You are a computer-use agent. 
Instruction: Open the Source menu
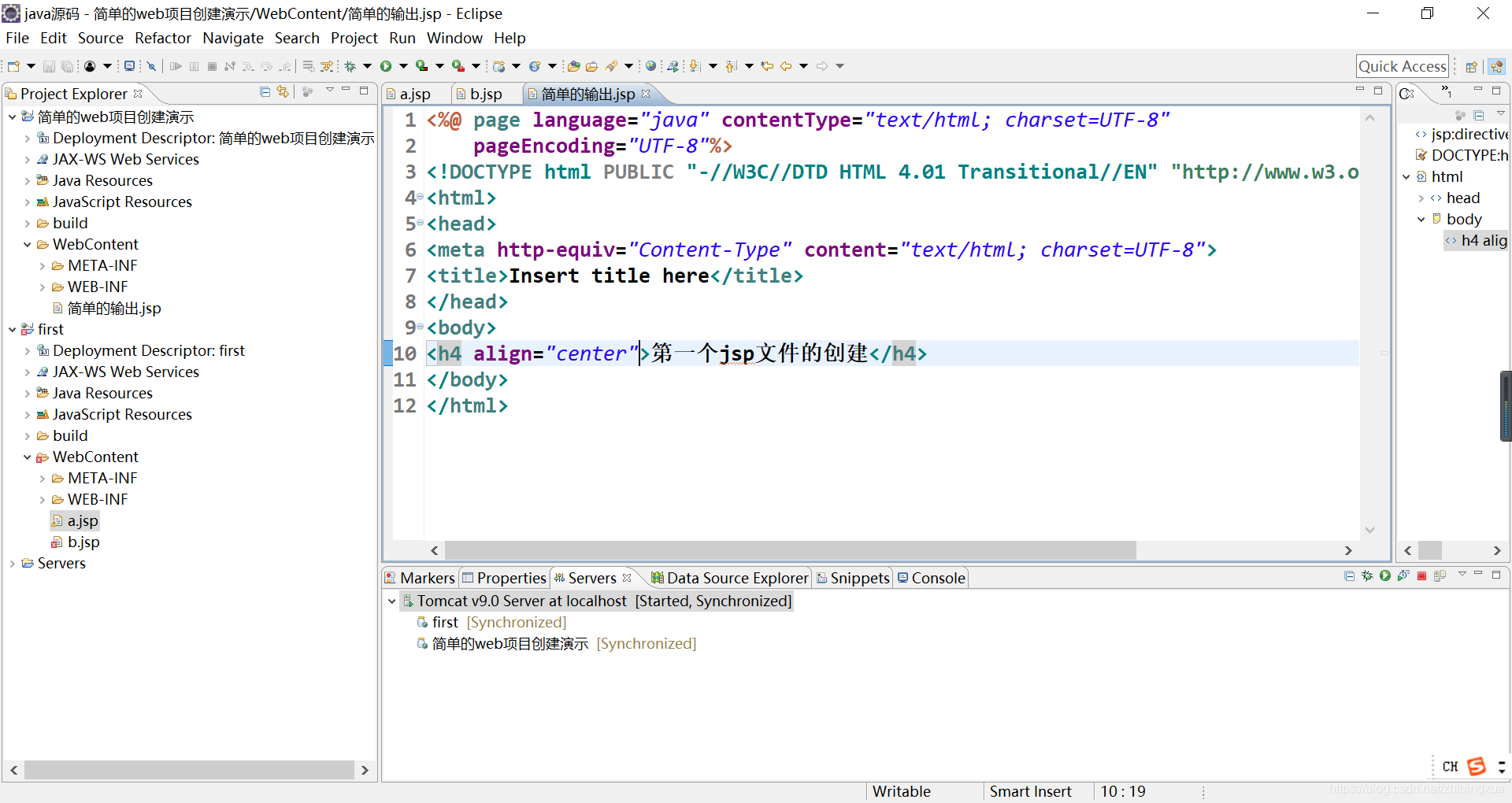point(101,38)
